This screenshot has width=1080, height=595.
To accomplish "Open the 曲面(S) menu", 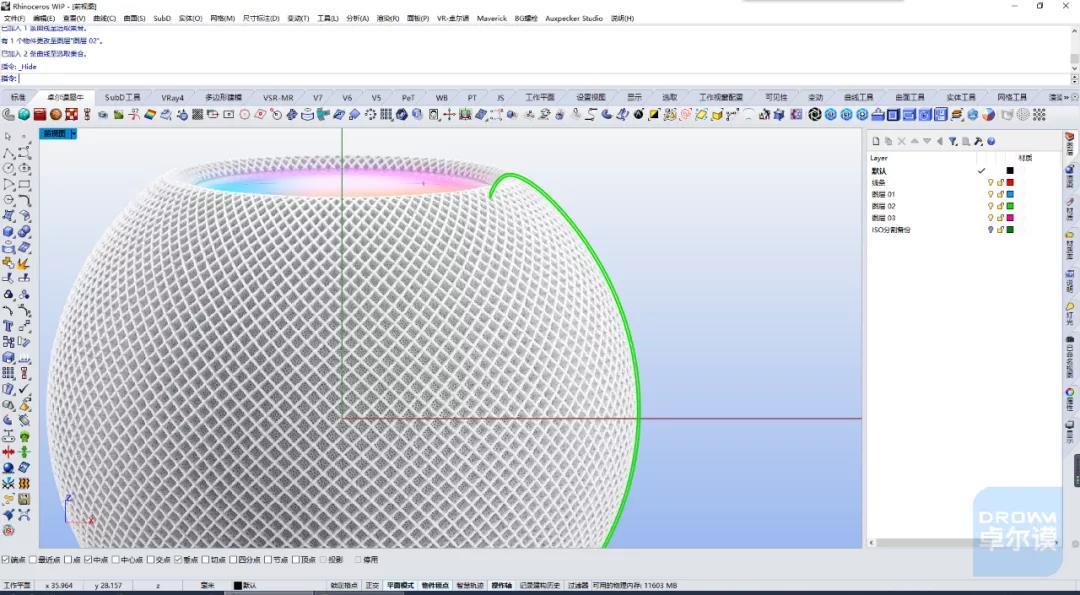I will tap(134, 19).
